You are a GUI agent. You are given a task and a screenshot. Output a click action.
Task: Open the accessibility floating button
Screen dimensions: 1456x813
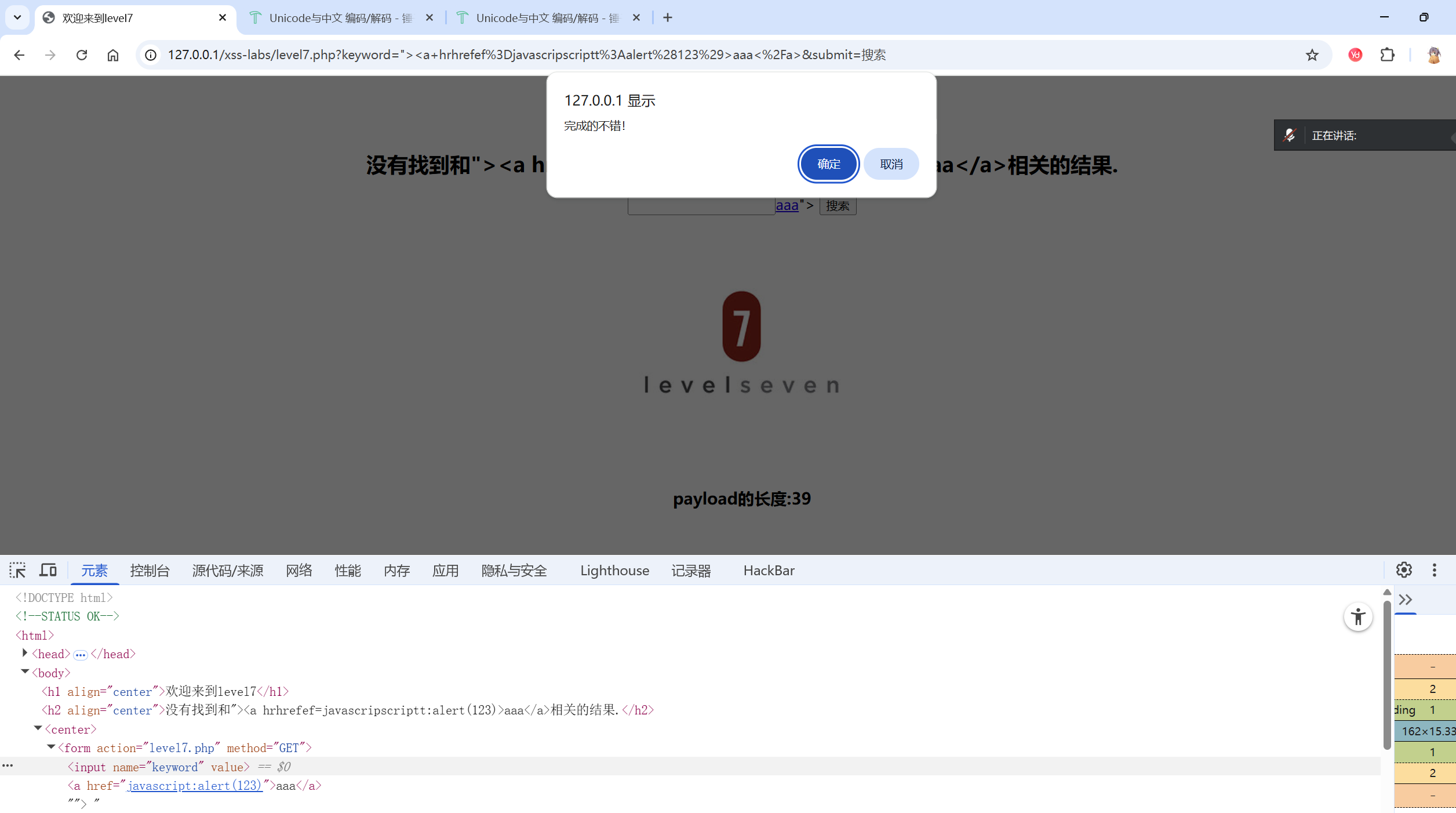pyautogui.click(x=1358, y=617)
